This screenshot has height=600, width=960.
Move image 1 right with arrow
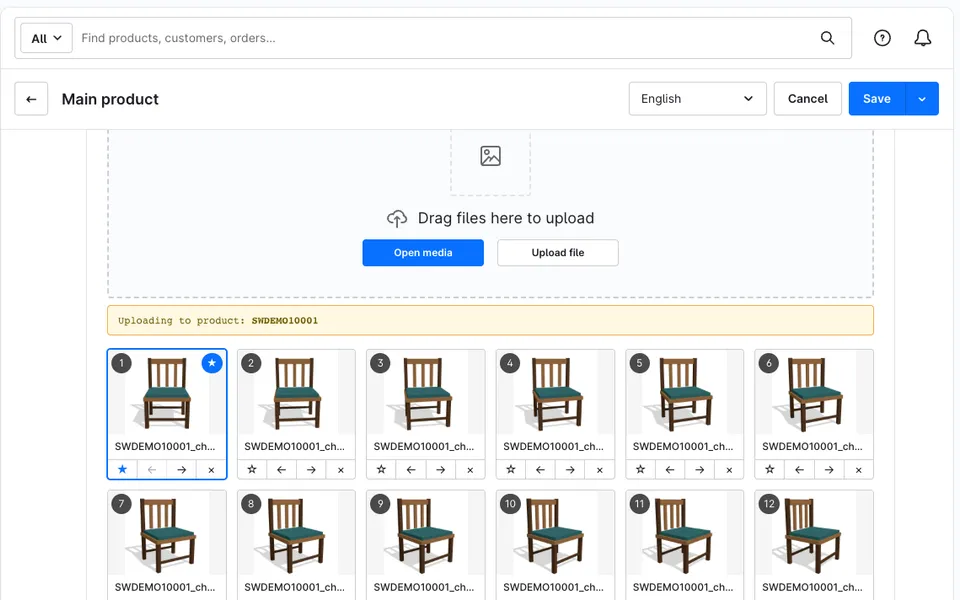click(182, 470)
